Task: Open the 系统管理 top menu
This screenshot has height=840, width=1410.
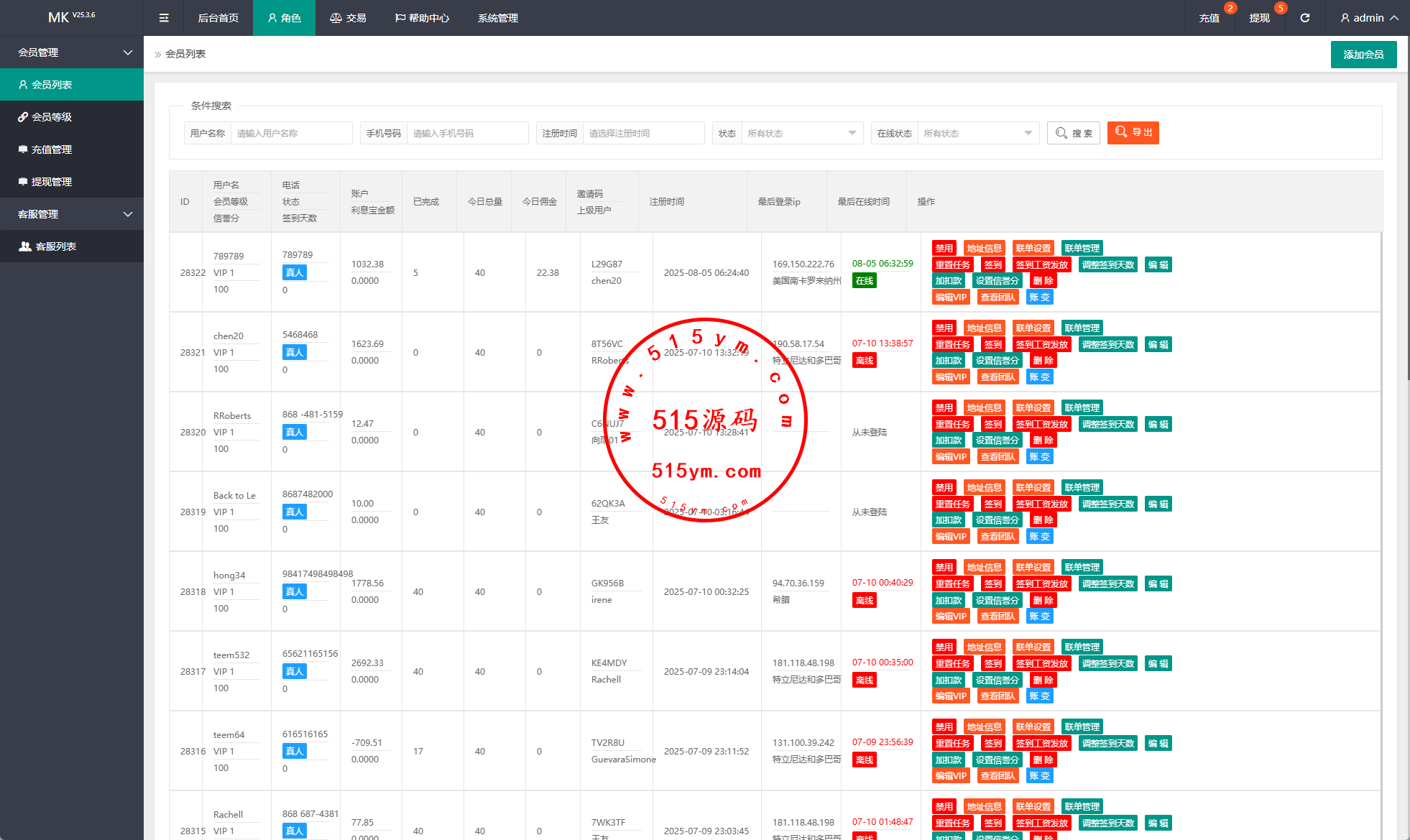Action: click(x=497, y=18)
